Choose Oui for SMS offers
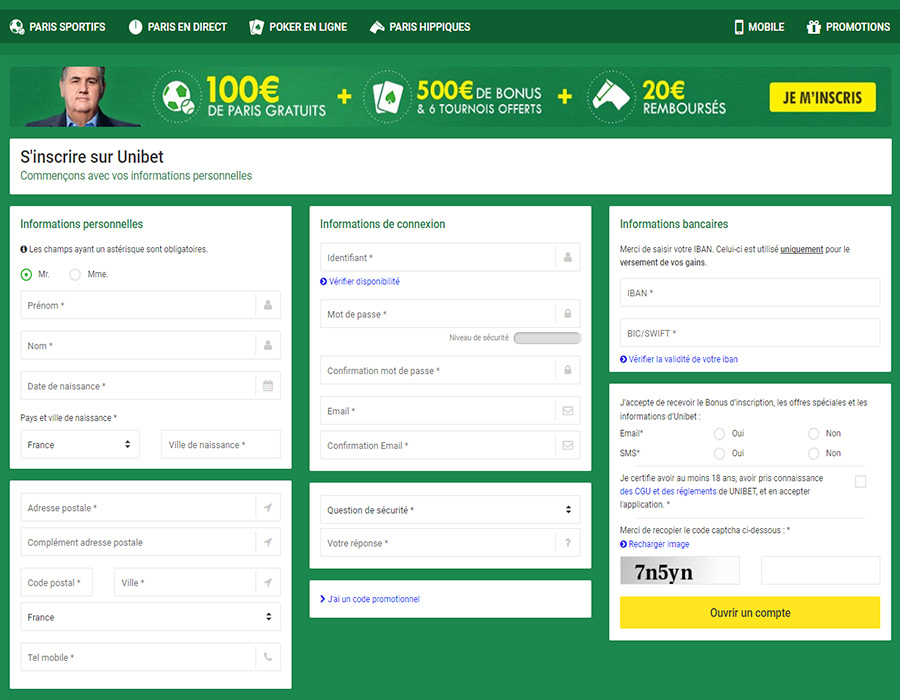This screenshot has width=900, height=700. pyautogui.click(x=719, y=453)
